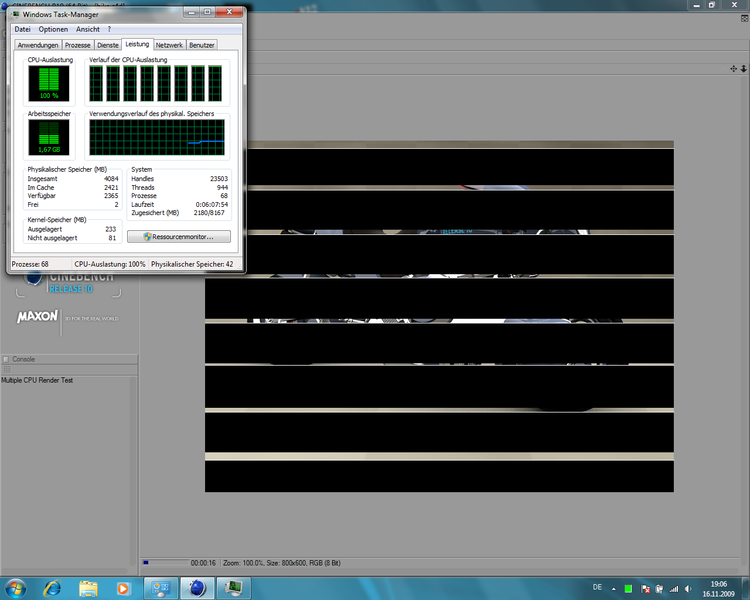
Task: Switch to the Netzwerk tab
Action: [169, 45]
